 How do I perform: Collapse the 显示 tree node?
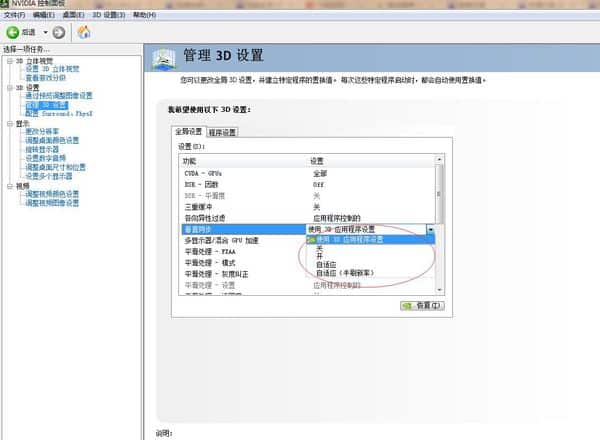pos(10,124)
